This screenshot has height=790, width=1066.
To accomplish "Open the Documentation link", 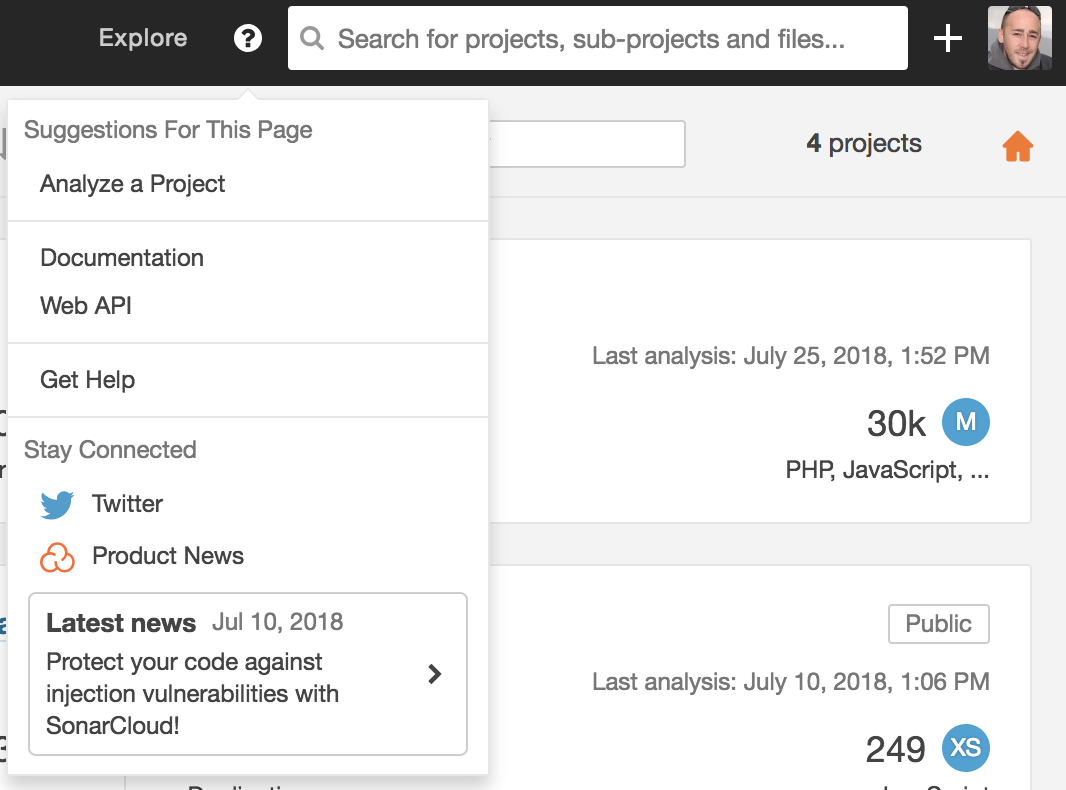I will [x=122, y=258].
